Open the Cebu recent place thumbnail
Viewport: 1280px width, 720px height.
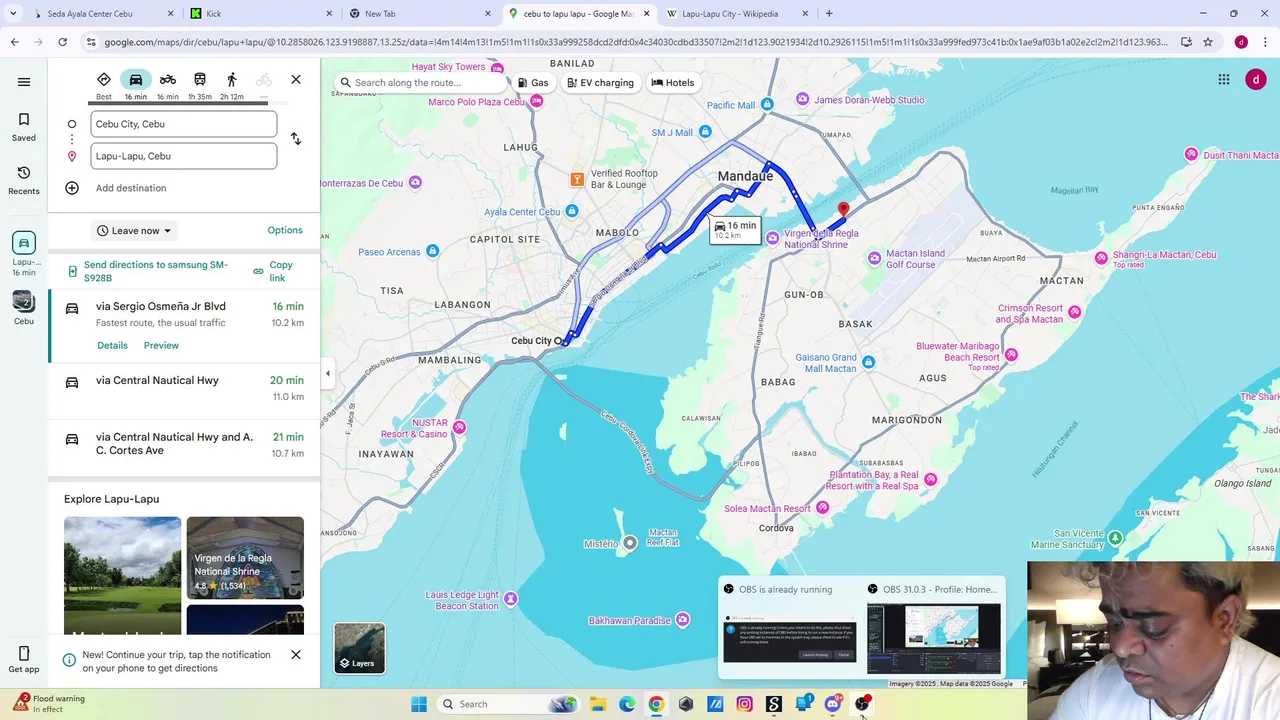24,308
